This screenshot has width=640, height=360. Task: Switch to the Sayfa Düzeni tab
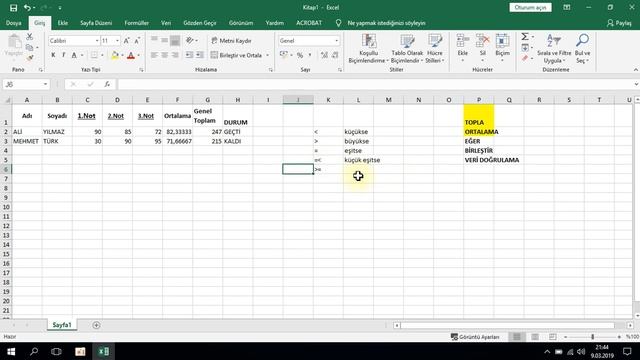[96, 23]
